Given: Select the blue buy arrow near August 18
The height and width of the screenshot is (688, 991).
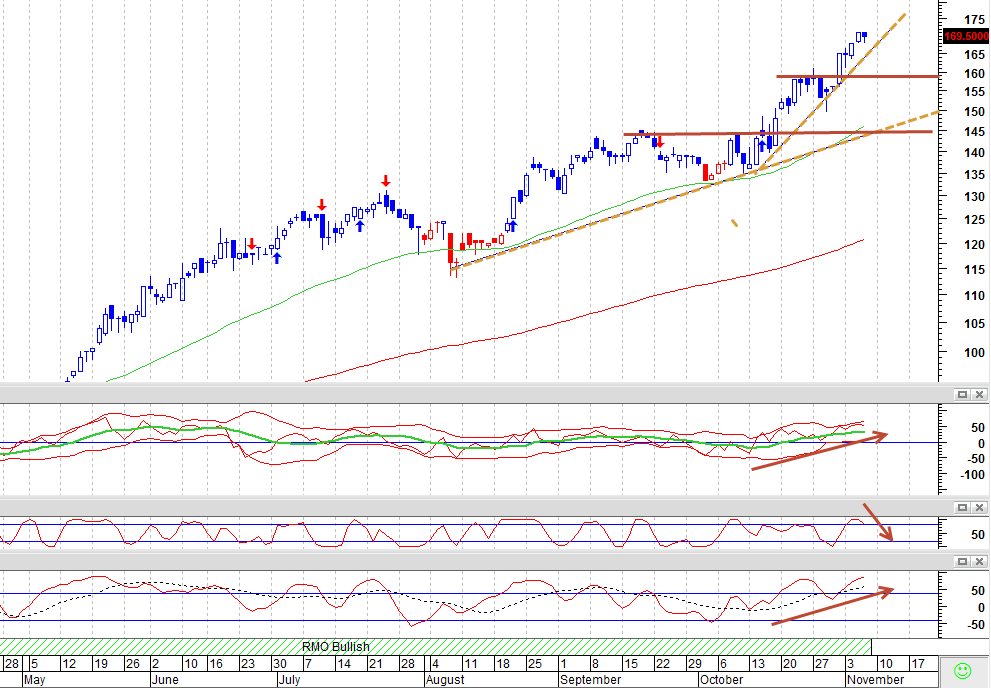Looking at the screenshot, I should pyautogui.click(x=513, y=226).
